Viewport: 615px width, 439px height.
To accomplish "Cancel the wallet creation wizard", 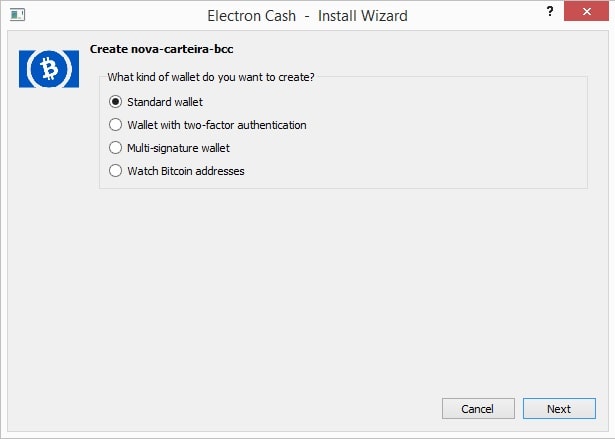I will click(x=478, y=409).
